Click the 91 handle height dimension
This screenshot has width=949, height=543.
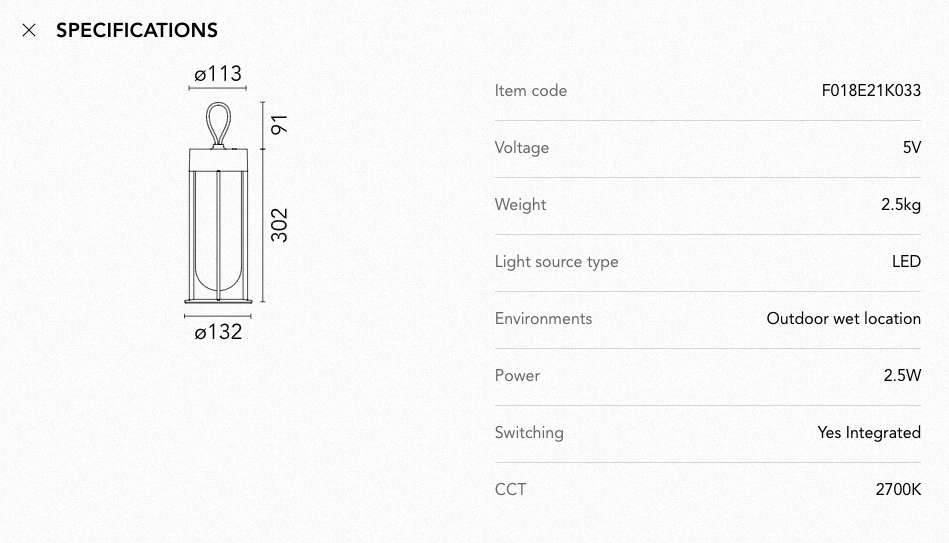point(279,125)
